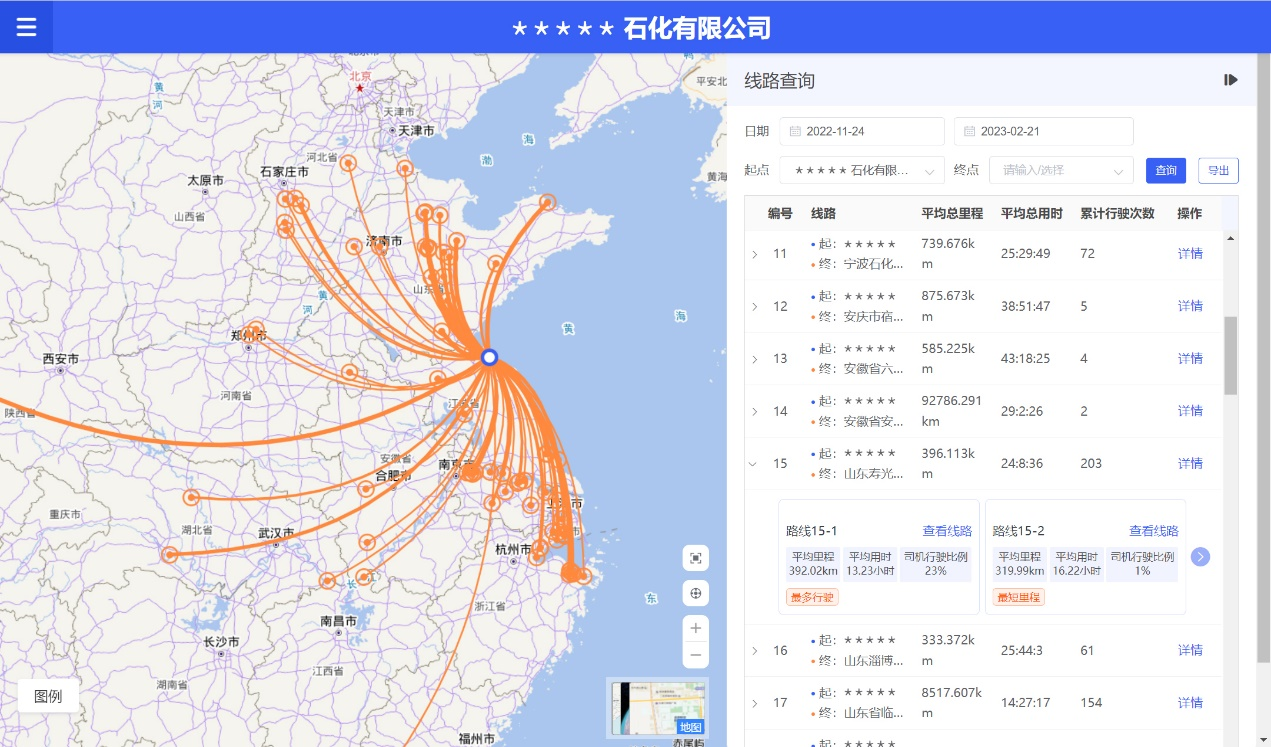Click the map locate crosshair icon
The width and height of the screenshot is (1271, 747).
(x=696, y=594)
